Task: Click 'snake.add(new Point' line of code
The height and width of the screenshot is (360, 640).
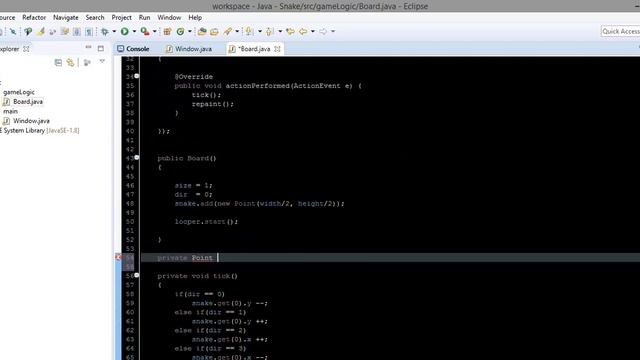Action: coord(259,204)
